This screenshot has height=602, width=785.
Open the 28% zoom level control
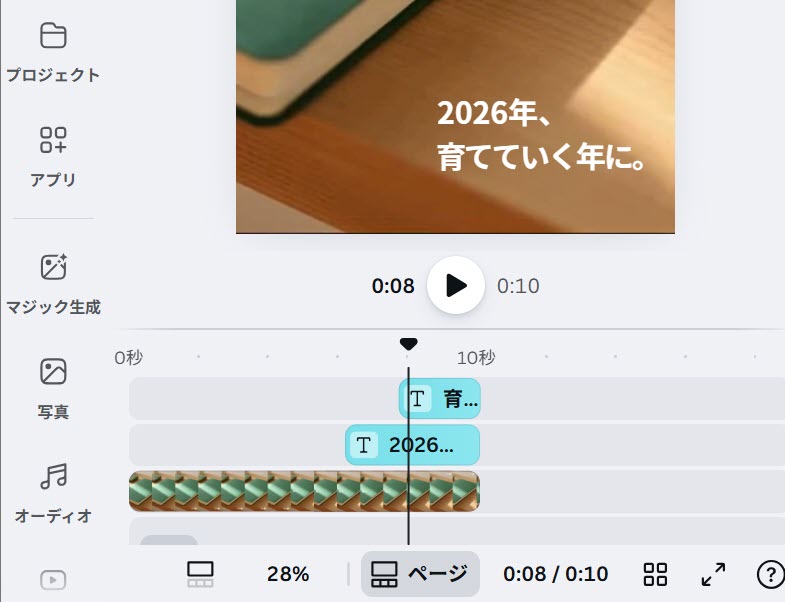[288, 574]
